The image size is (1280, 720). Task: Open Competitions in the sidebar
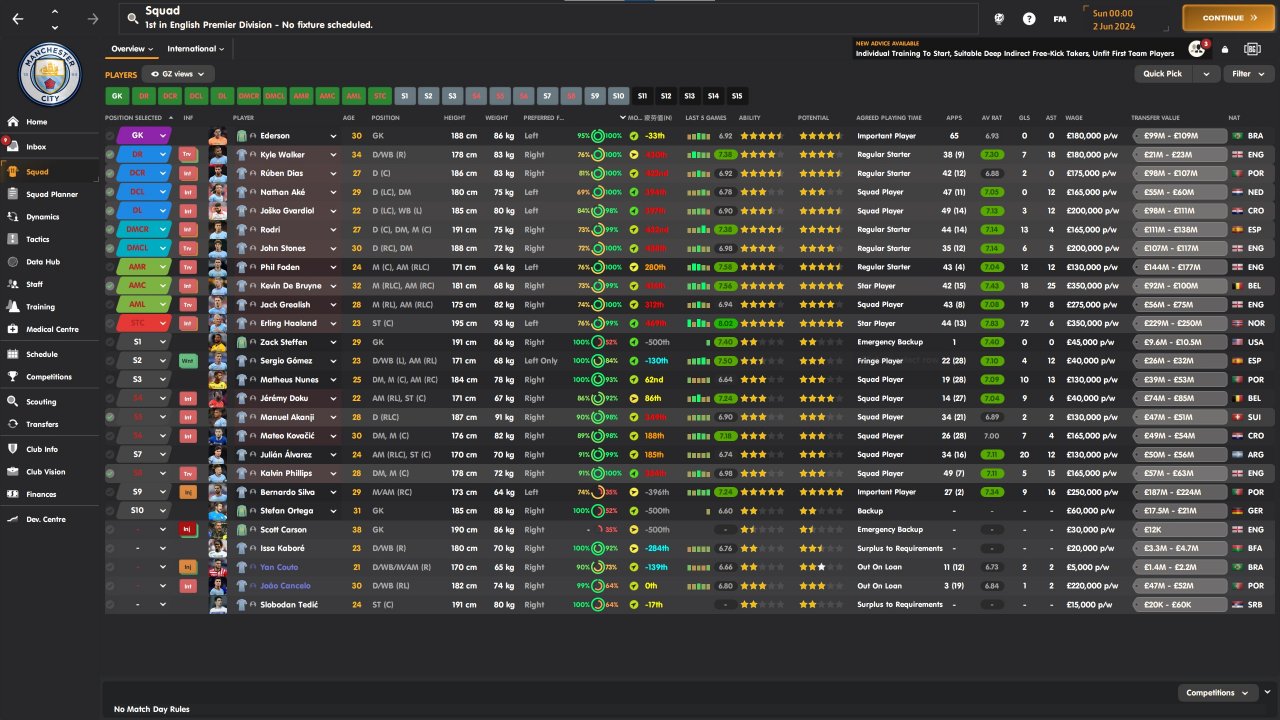click(51, 377)
